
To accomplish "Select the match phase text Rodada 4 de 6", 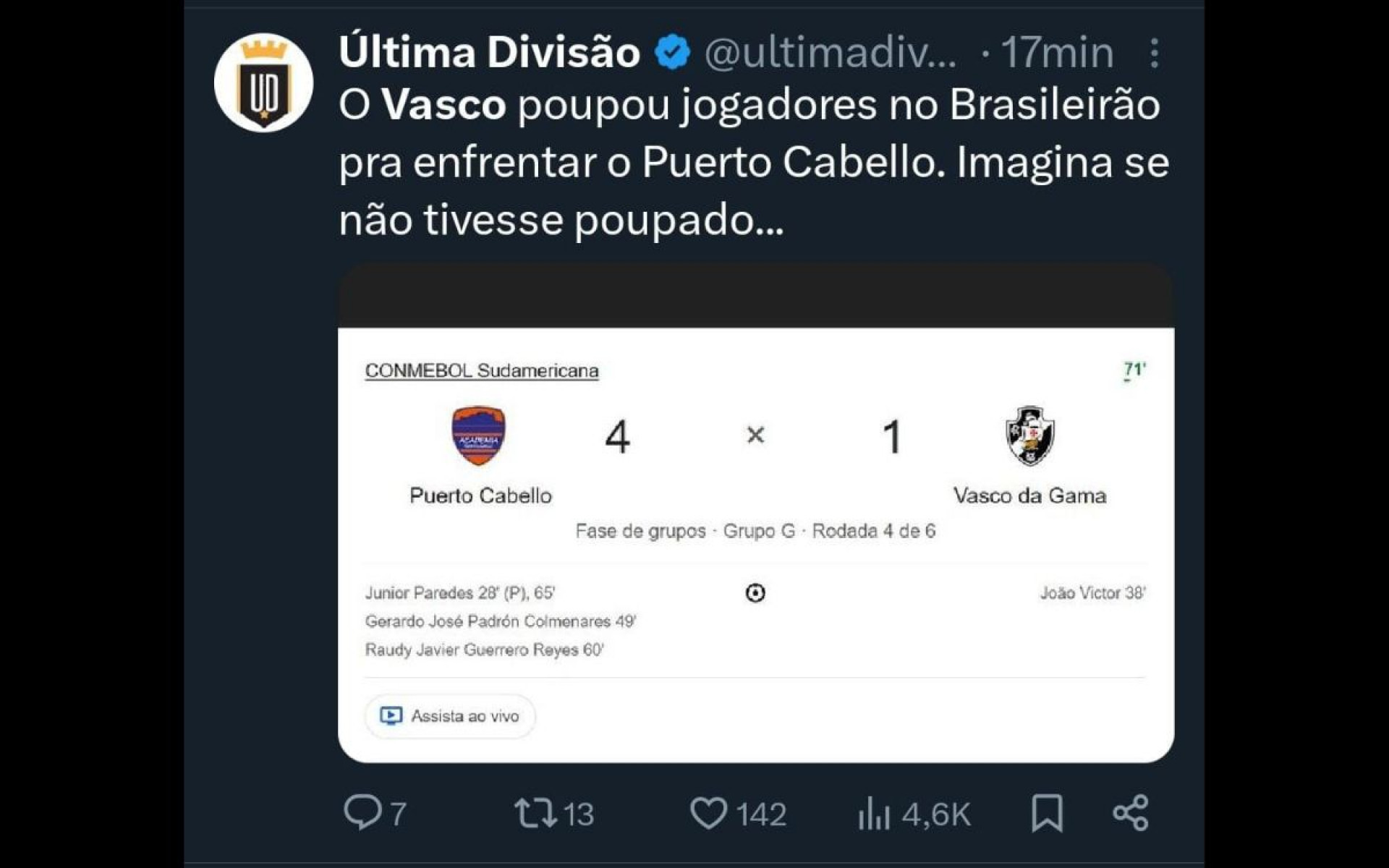I will [x=873, y=531].
